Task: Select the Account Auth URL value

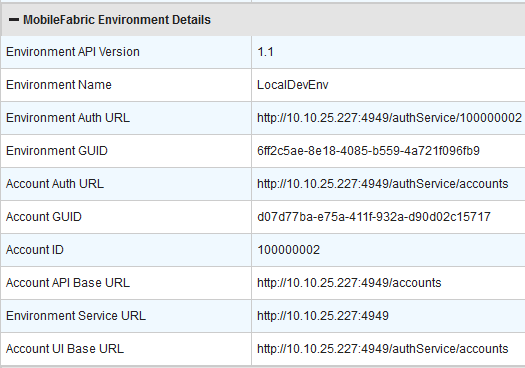Action: coord(383,184)
